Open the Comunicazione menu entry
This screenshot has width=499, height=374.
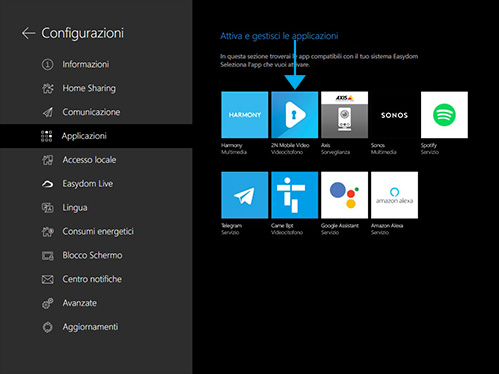tap(96, 112)
